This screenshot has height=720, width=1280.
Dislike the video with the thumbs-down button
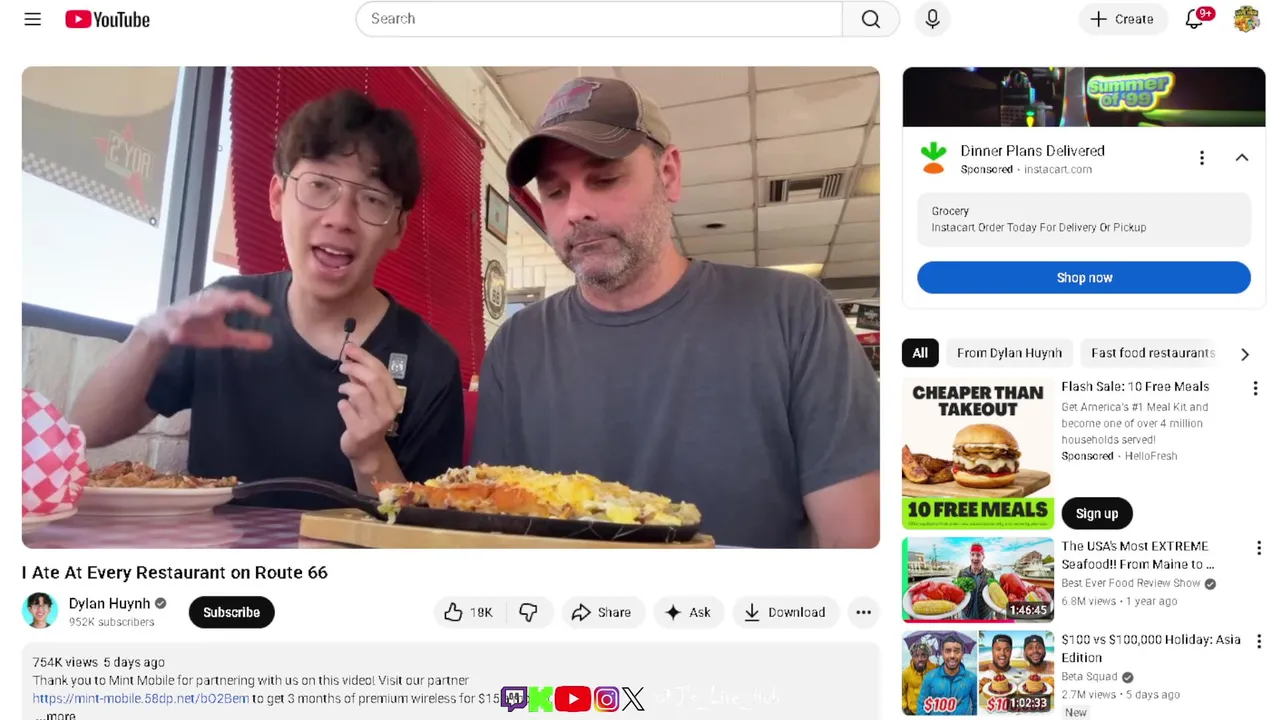[528, 612]
